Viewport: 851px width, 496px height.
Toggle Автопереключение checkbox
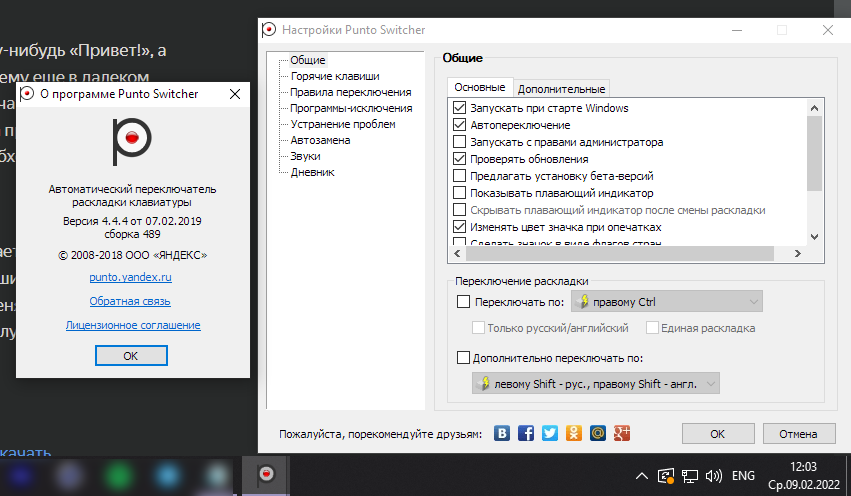[459, 125]
